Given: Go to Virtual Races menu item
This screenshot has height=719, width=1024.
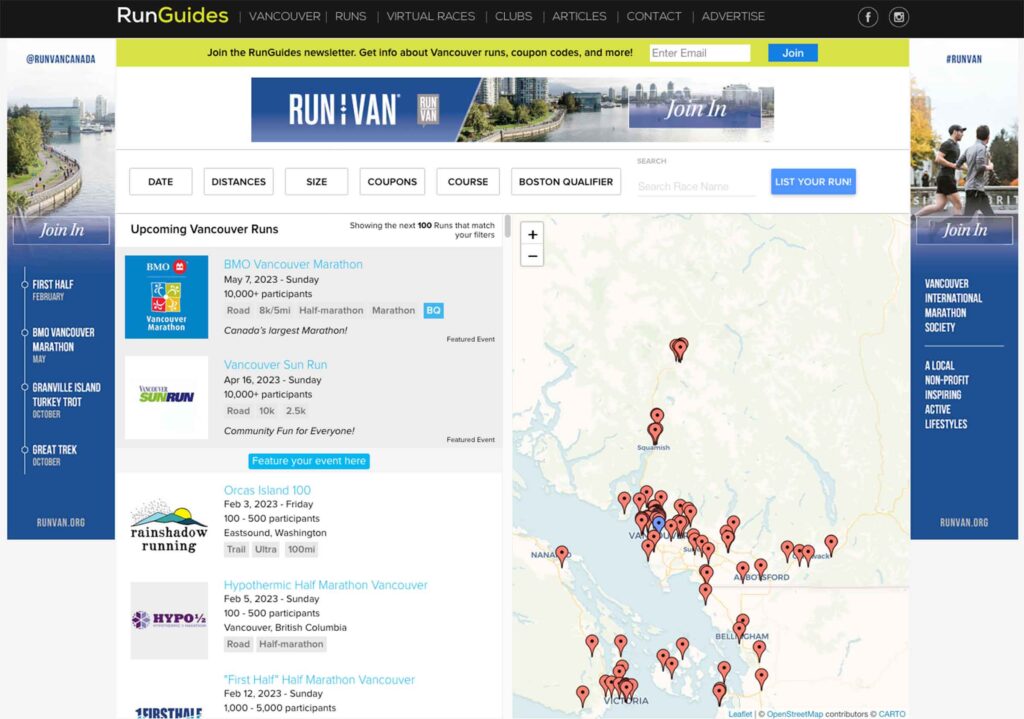Looking at the screenshot, I should (x=430, y=17).
